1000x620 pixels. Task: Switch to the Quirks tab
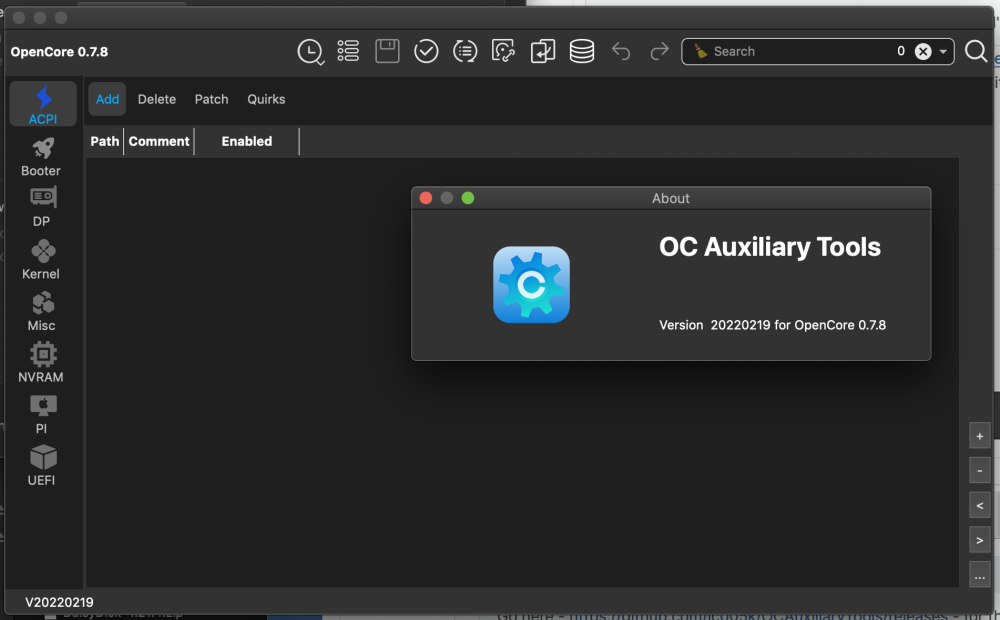(266, 99)
